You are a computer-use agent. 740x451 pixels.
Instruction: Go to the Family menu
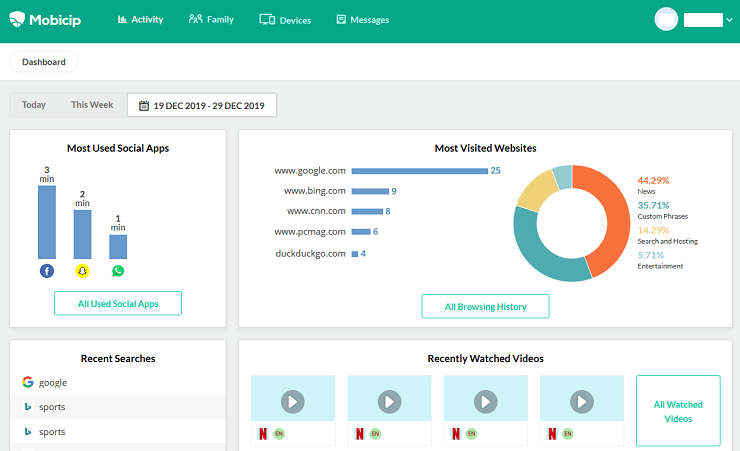(211, 19)
